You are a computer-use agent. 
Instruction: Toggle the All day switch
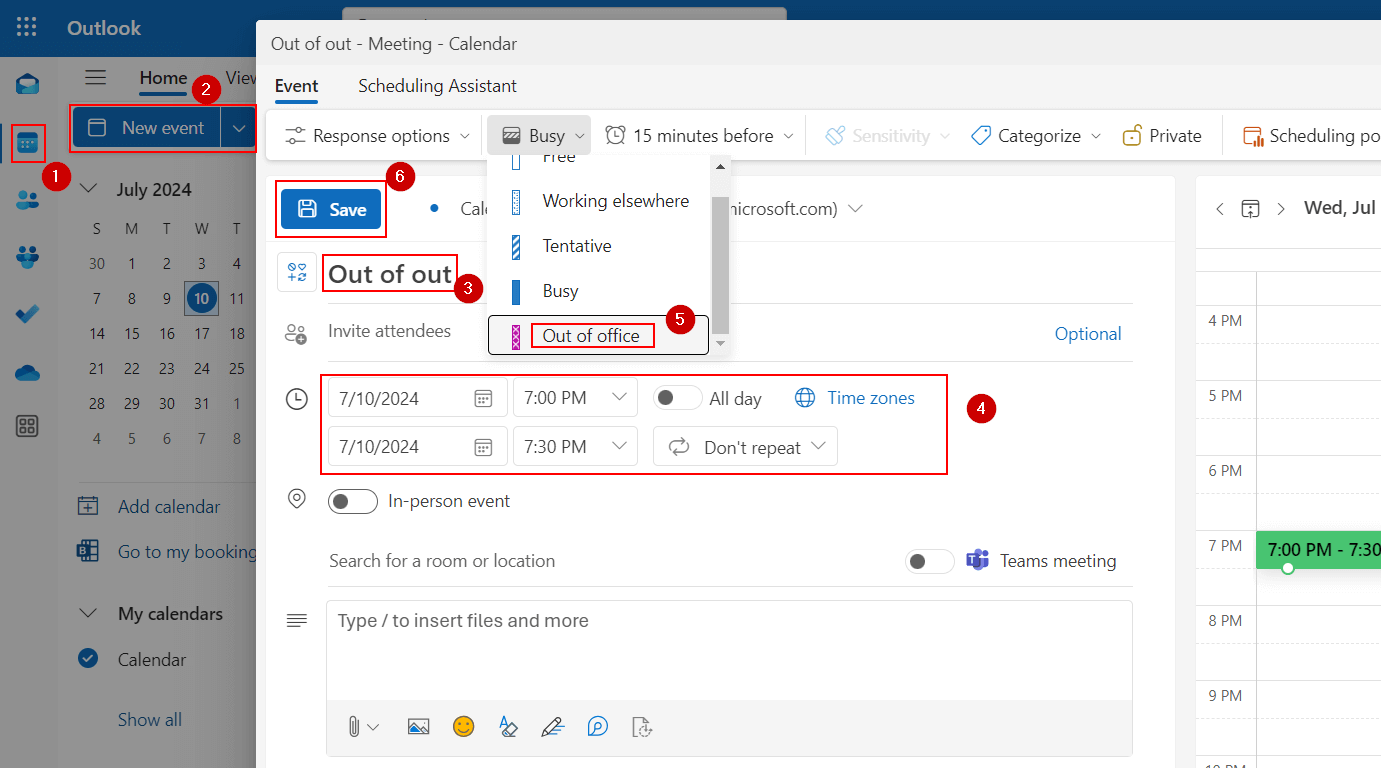click(x=677, y=398)
